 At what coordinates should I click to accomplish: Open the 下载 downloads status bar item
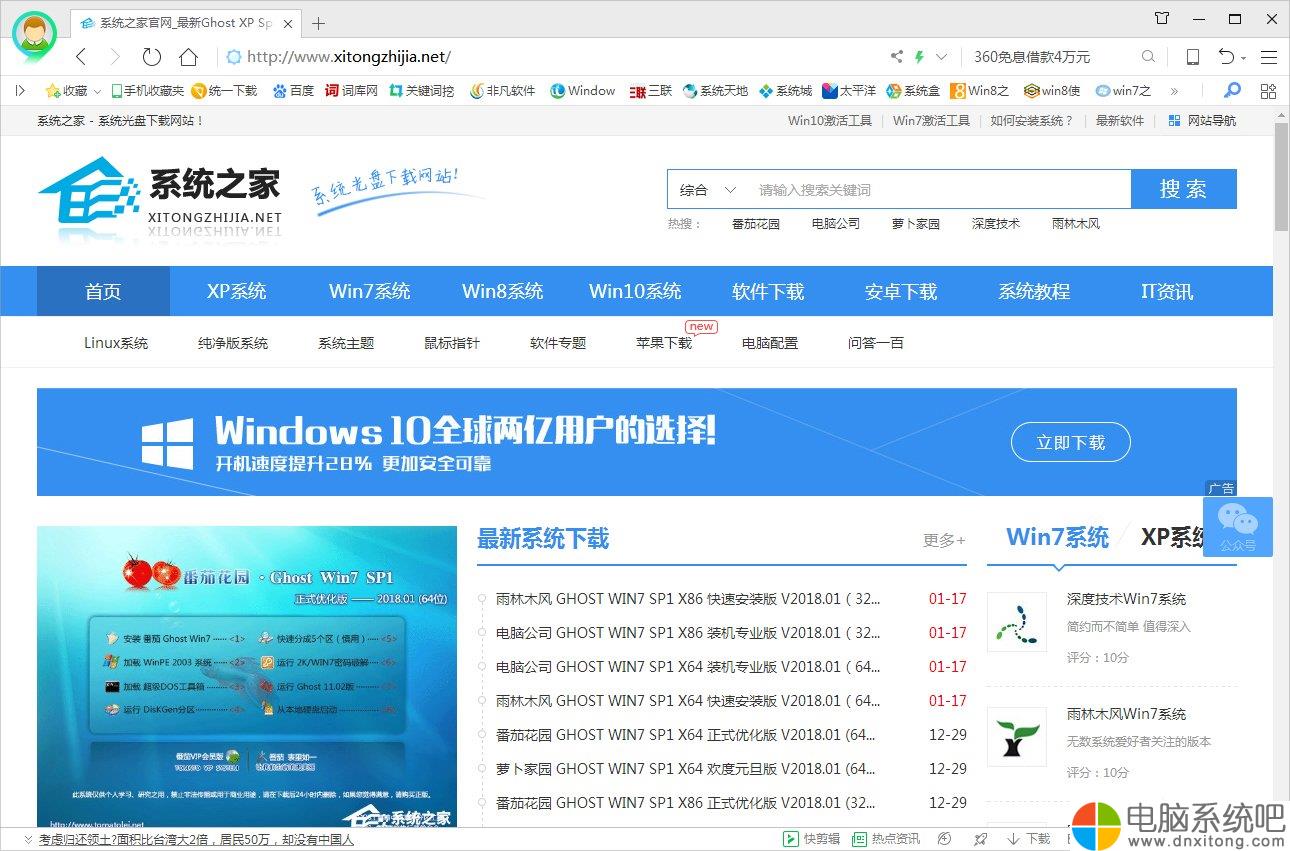click(1029, 839)
